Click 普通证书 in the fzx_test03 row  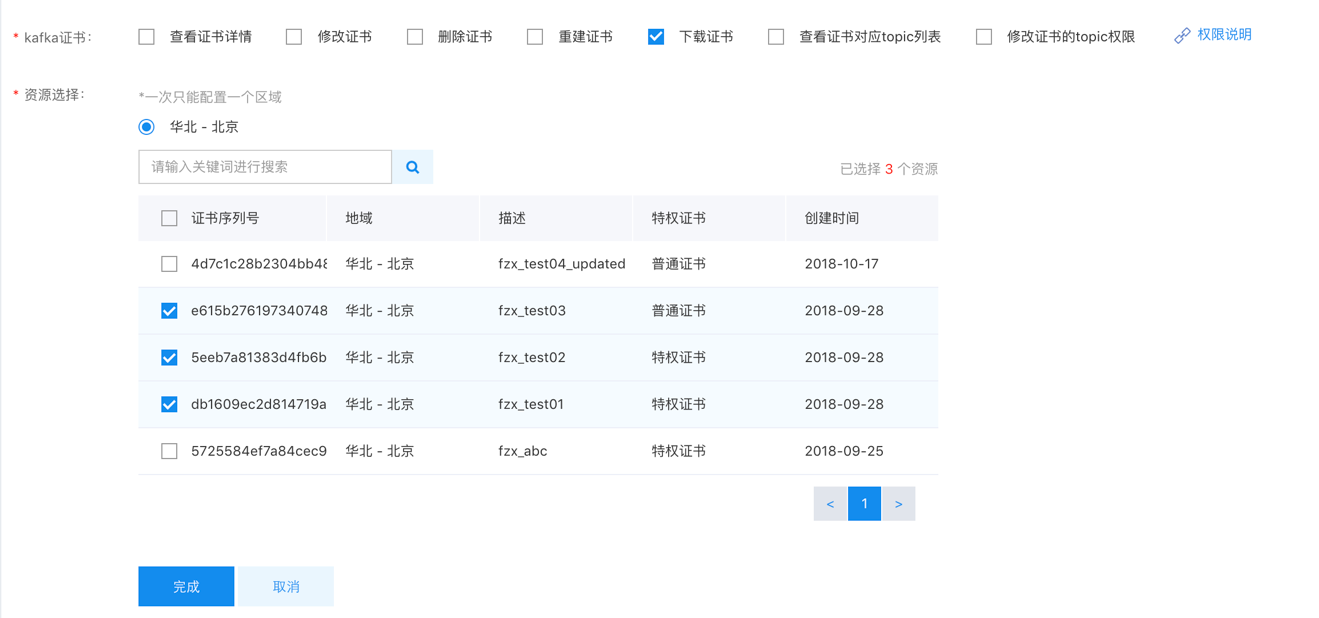pyautogui.click(x=679, y=311)
